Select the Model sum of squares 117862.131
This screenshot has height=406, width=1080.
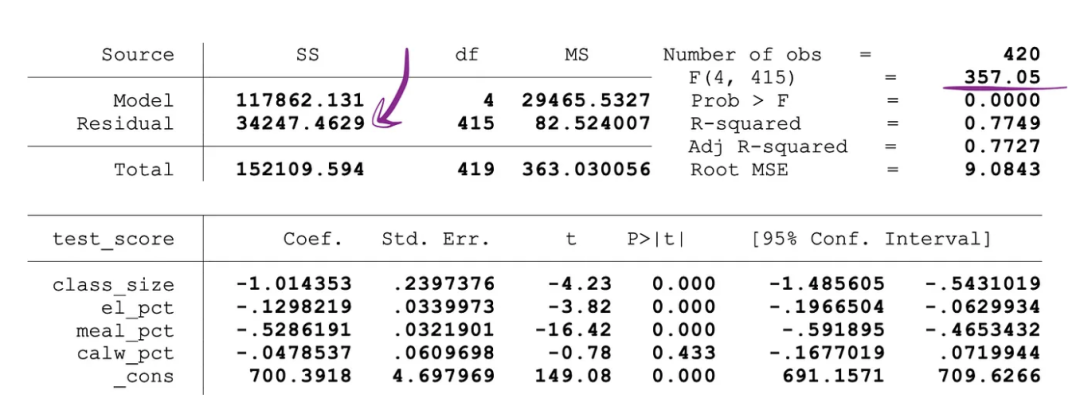[300, 101]
